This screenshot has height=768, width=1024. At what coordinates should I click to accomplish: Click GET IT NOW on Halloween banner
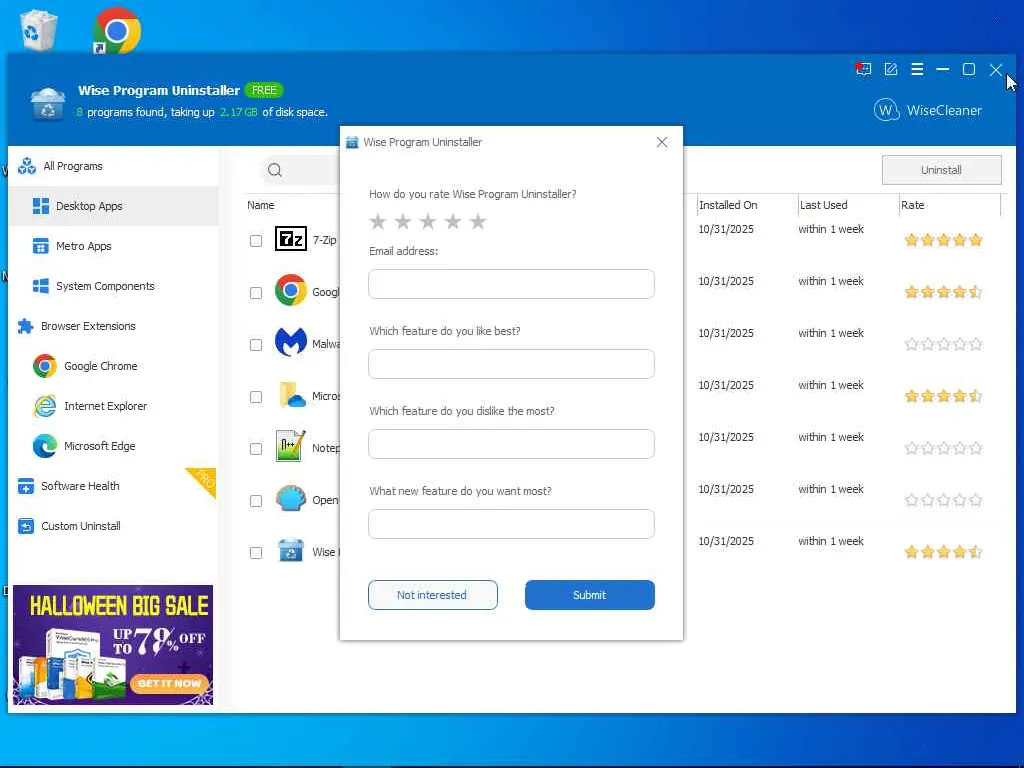[x=169, y=683]
